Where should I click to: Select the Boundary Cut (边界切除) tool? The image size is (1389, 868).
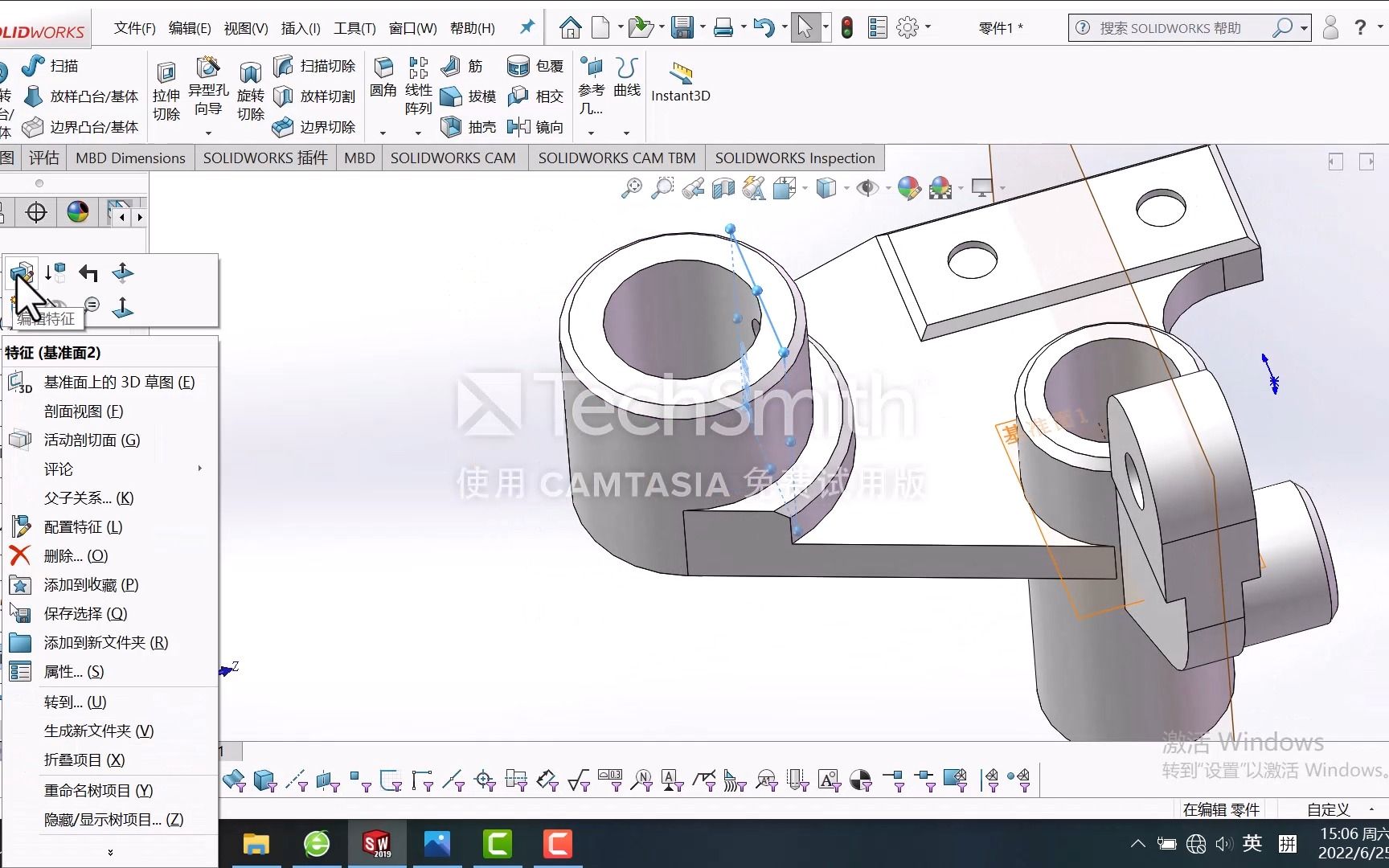click(314, 127)
